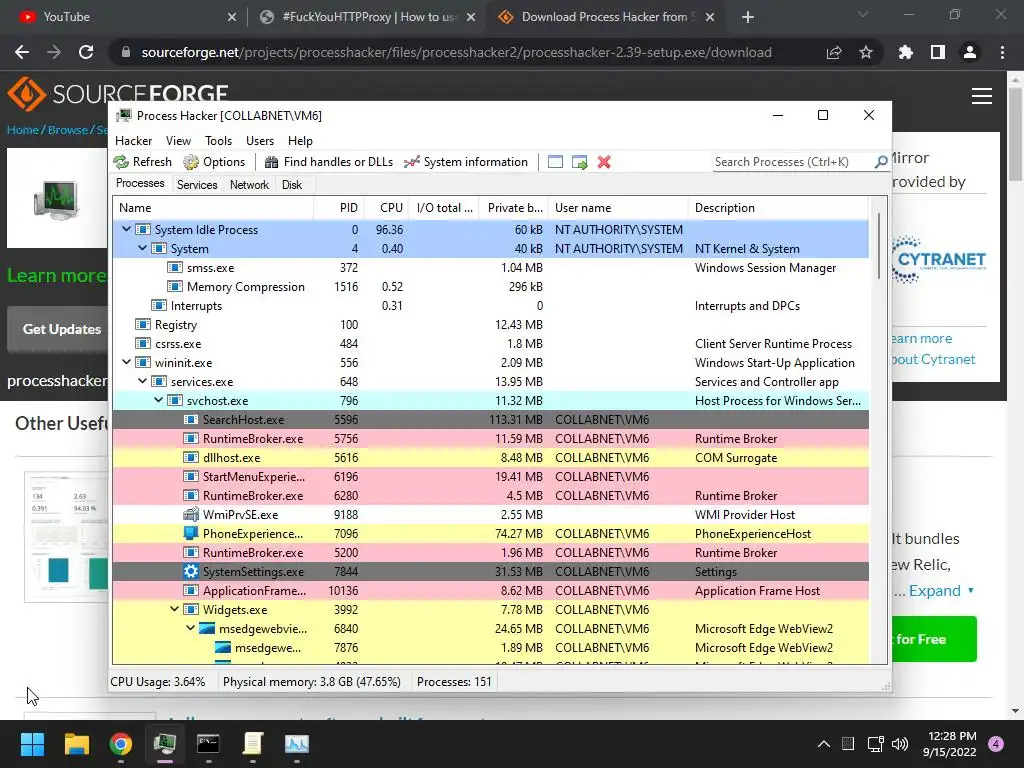
Task: Click the graph monitor taskbar icon
Action: [x=296, y=744]
